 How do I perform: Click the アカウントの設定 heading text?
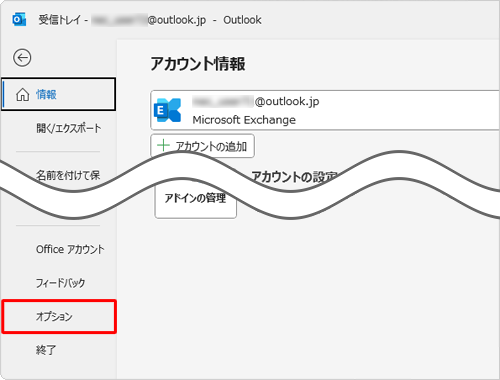click(294, 176)
